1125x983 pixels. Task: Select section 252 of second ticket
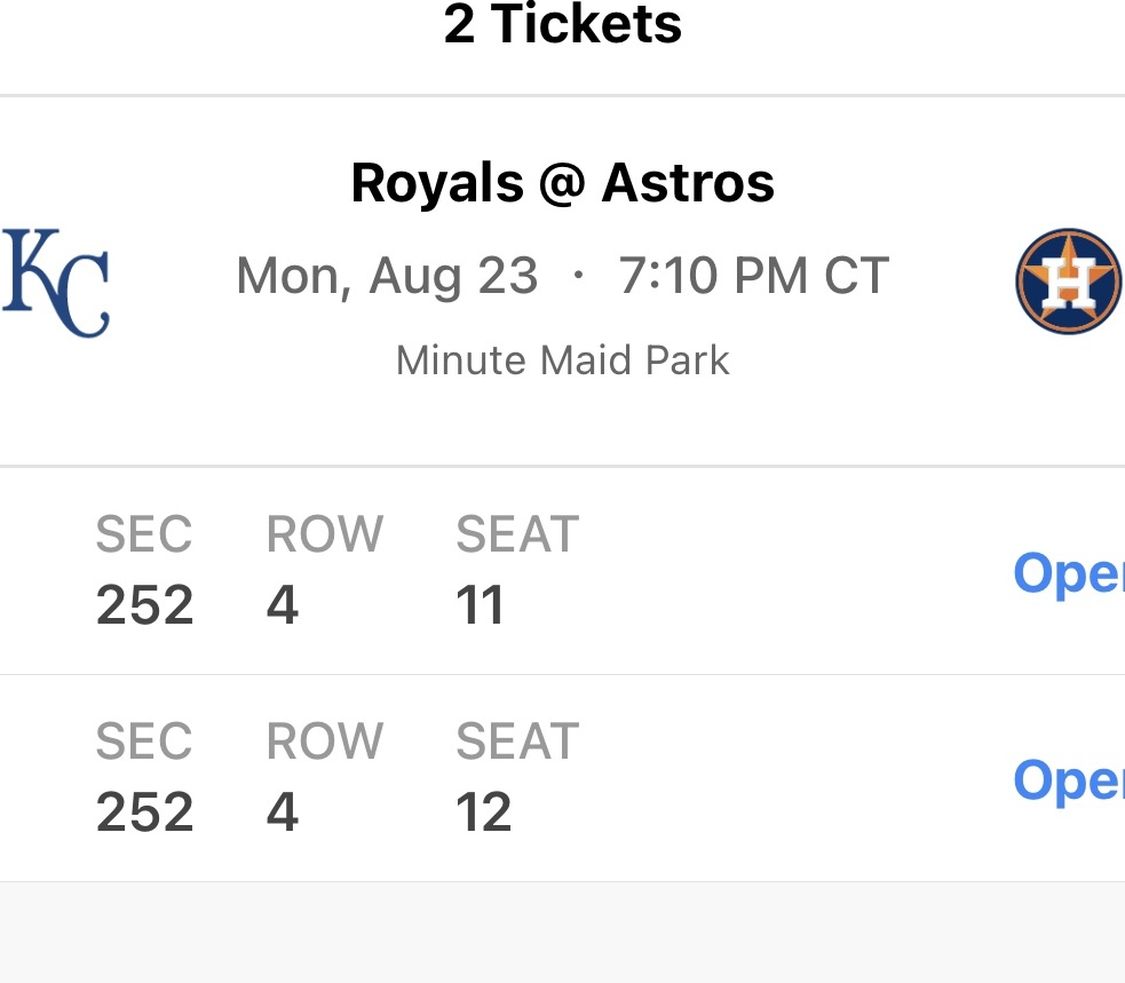point(145,812)
